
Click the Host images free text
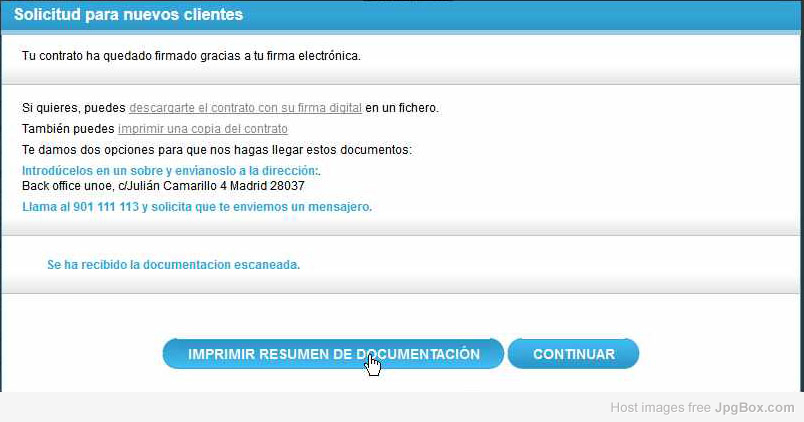pos(660,408)
